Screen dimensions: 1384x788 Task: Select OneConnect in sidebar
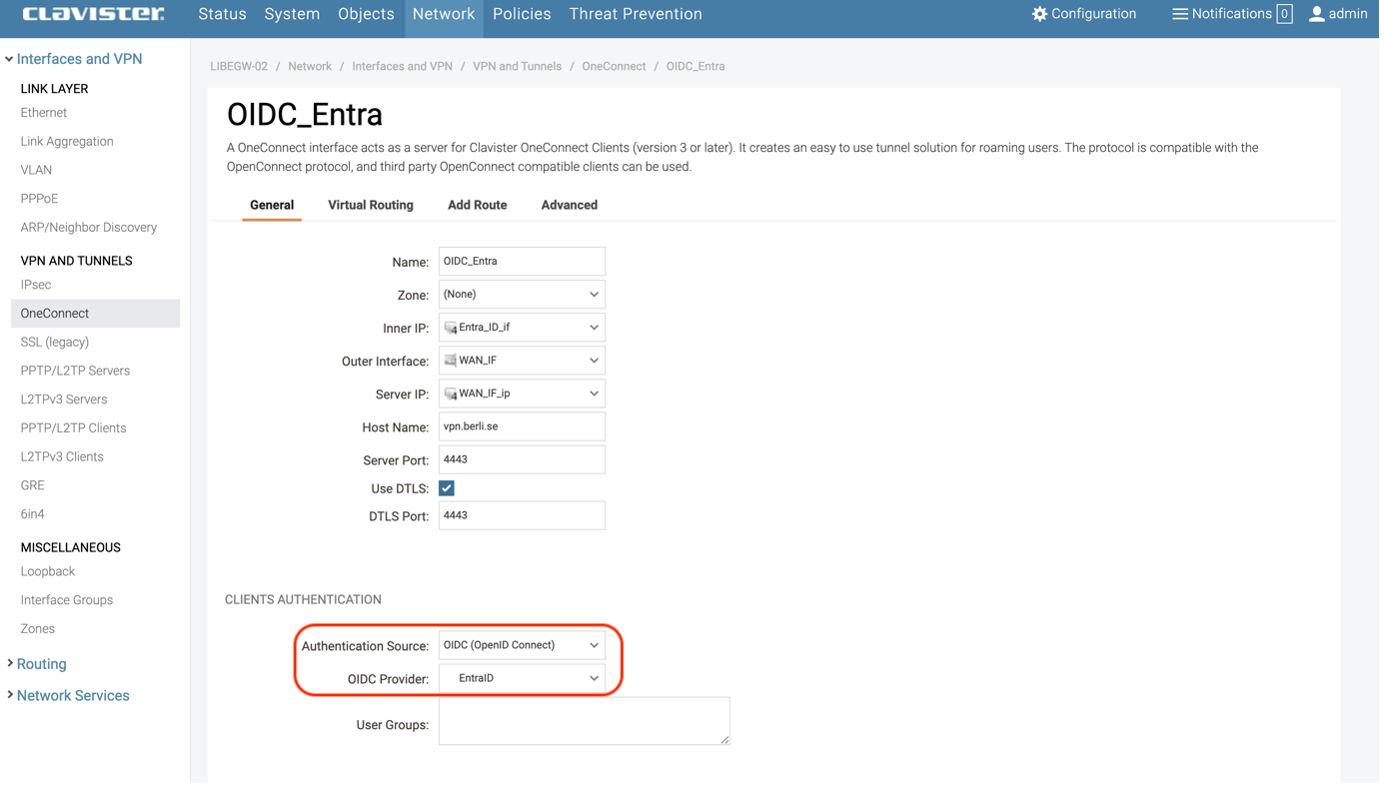[95, 313]
